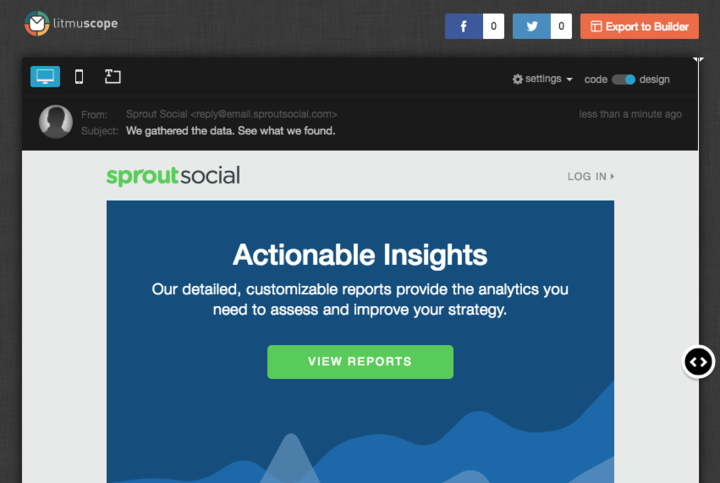Viewport: 720px width, 483px height.
Task: Click the Twitter share count
Action: [561, 27]
